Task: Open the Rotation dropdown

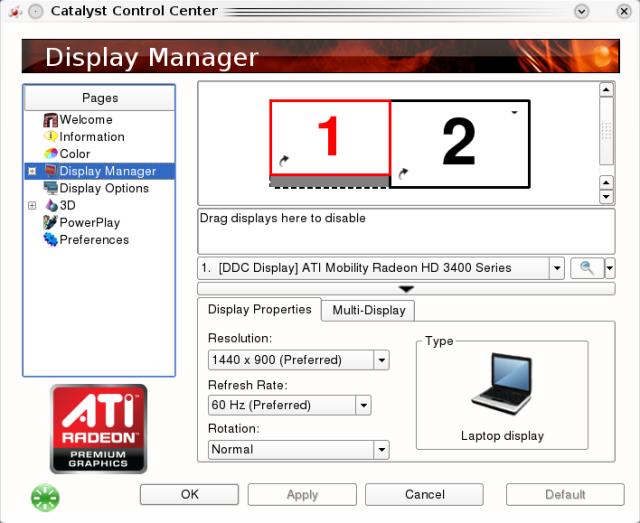Action: pos(381,450)
